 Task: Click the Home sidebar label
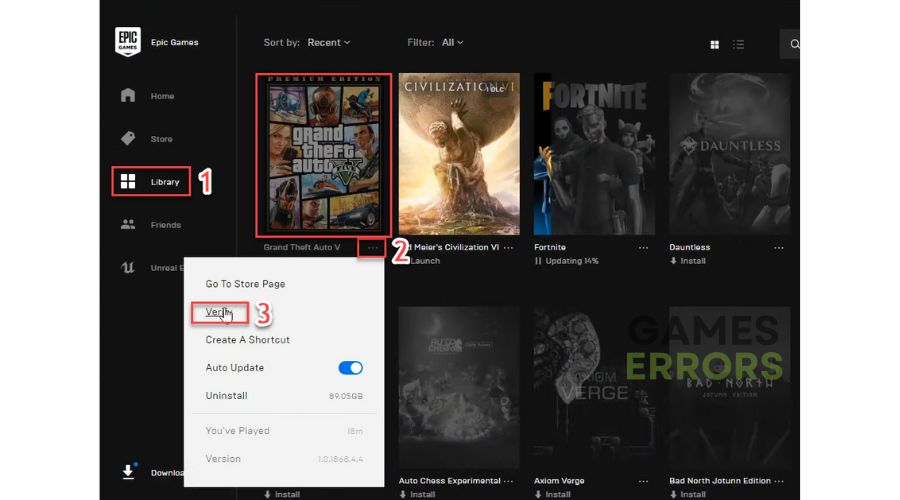tap(162, 96)
